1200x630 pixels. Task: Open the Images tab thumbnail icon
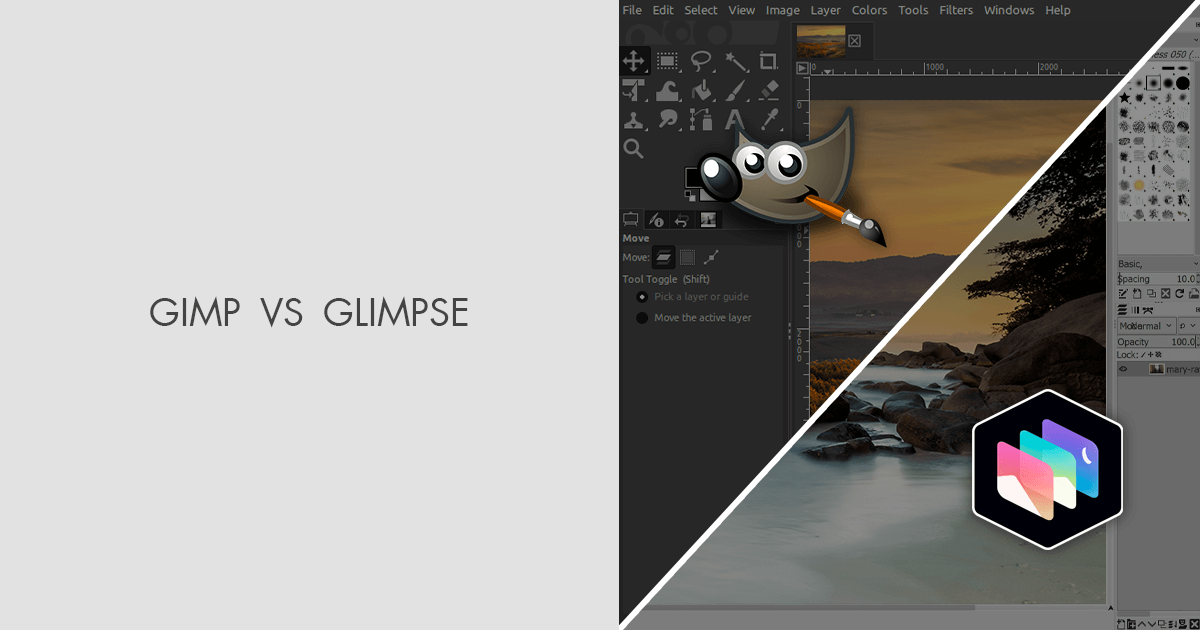[707, 220]
